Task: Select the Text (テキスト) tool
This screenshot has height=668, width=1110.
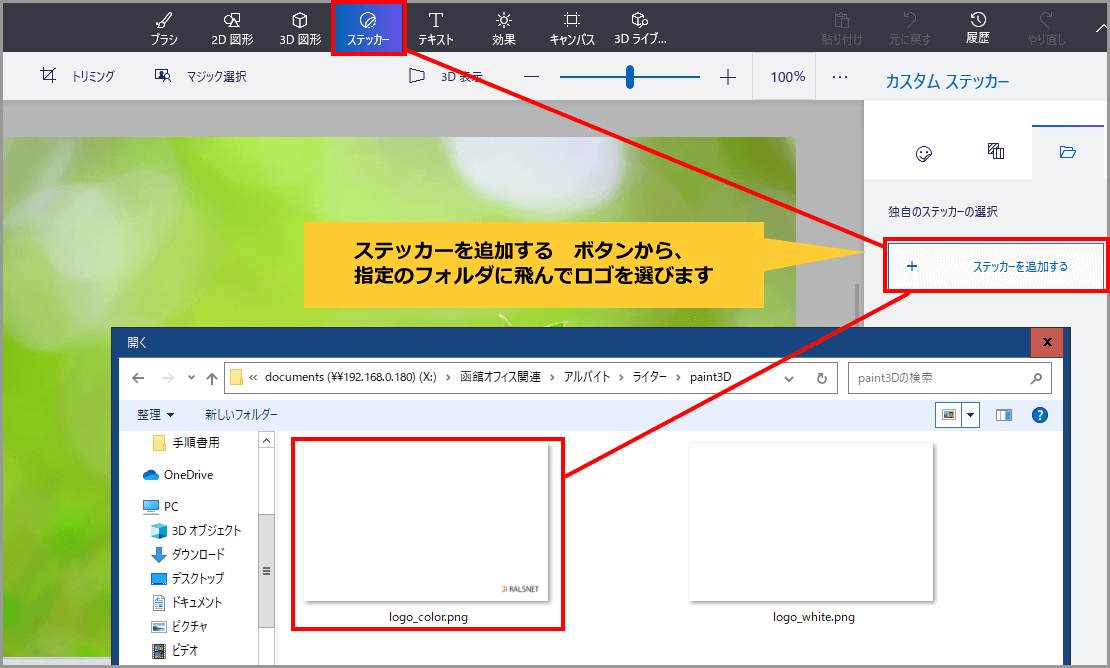Action: click(x=436, y=28)
